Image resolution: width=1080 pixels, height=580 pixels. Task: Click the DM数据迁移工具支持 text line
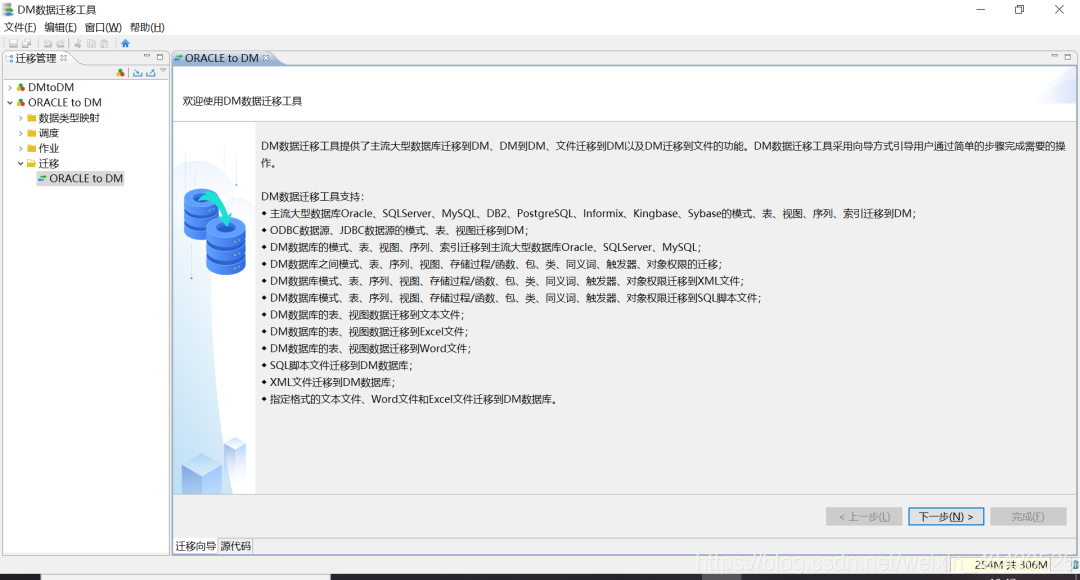[x=312, y=196]
